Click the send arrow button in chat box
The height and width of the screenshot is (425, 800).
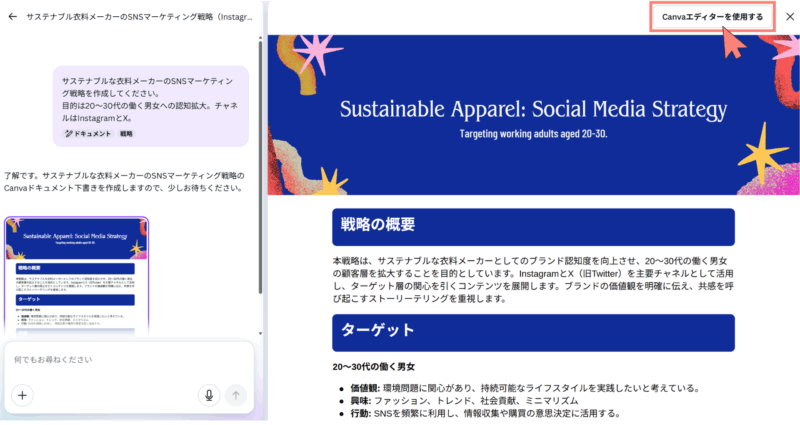click(x=235, y=394)
